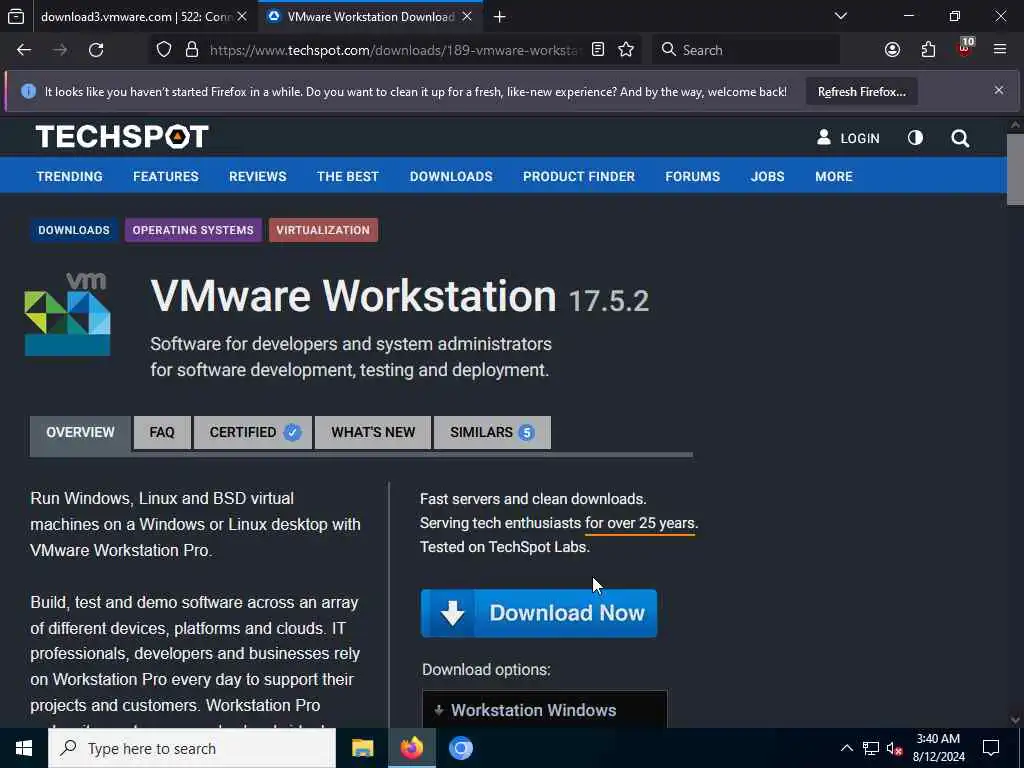The image size is (1024, 768).
Task: Click the muted volume tray icon
Action: (894, 748)
